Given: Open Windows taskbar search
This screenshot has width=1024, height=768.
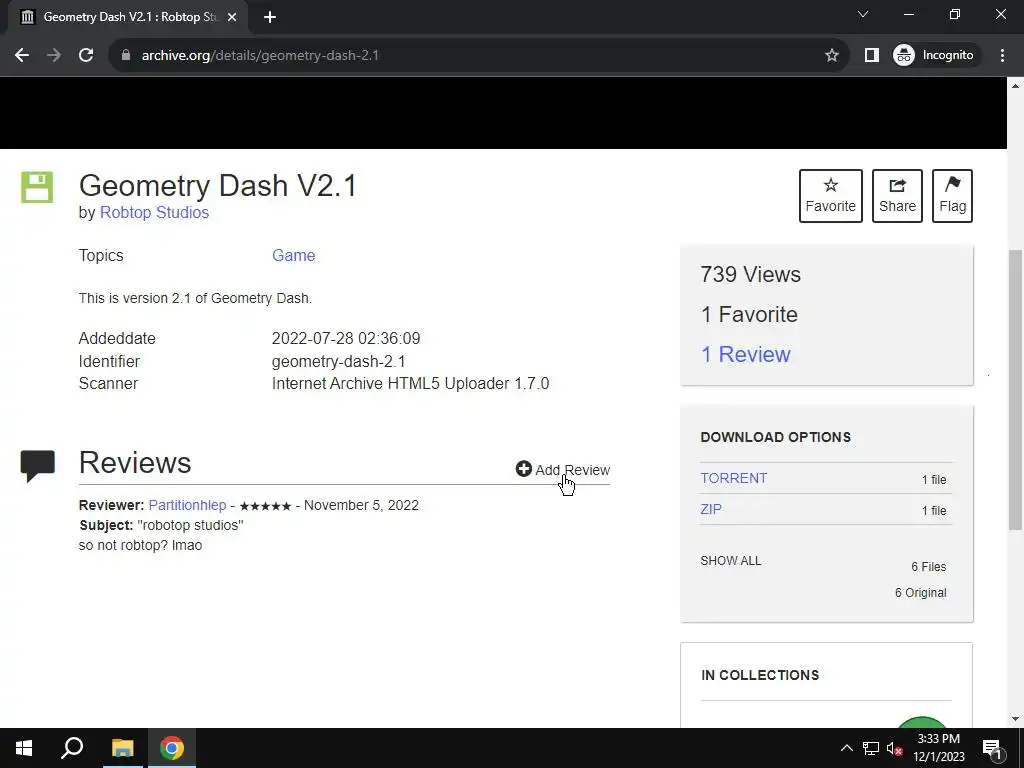Looking at the screenshot, I should (x=72, y=748).
